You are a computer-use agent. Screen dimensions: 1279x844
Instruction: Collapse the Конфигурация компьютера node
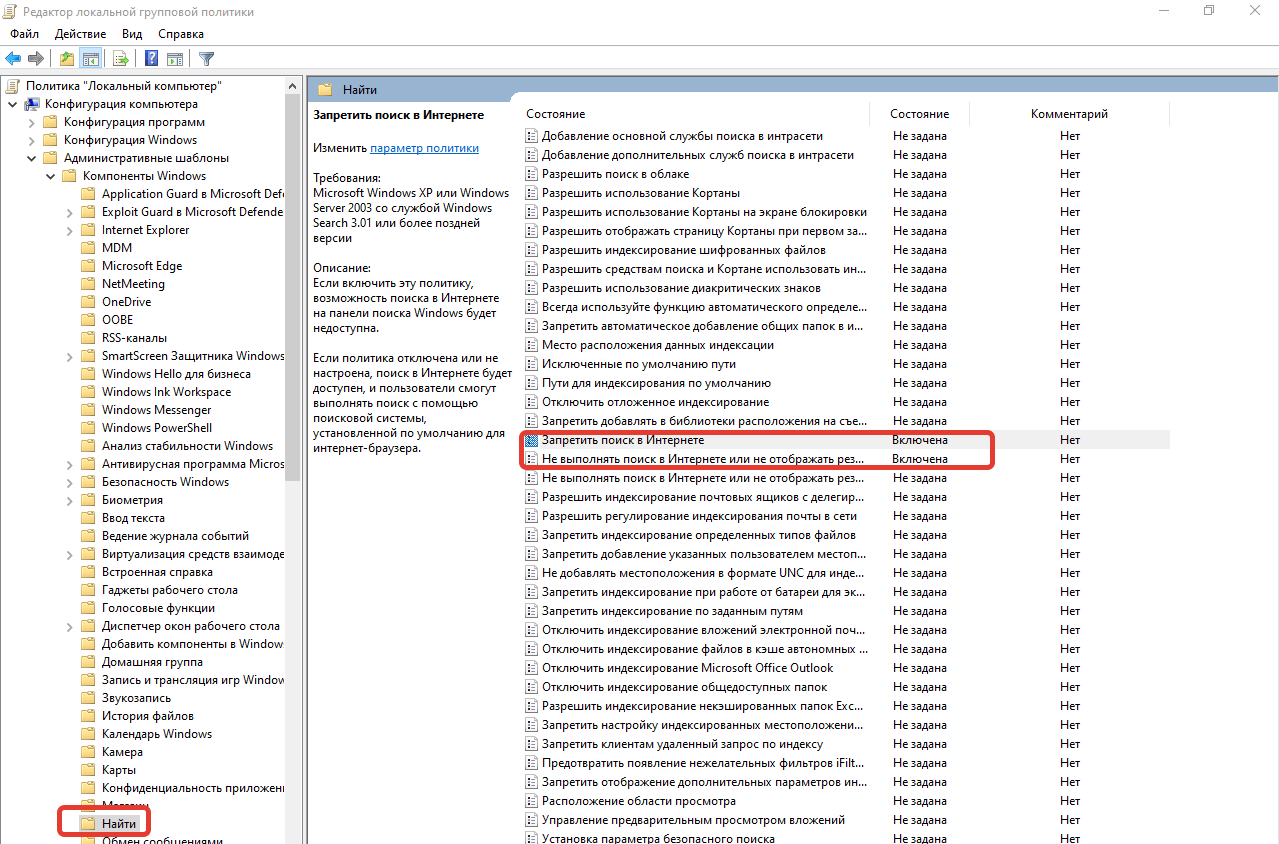pos(11,104)
